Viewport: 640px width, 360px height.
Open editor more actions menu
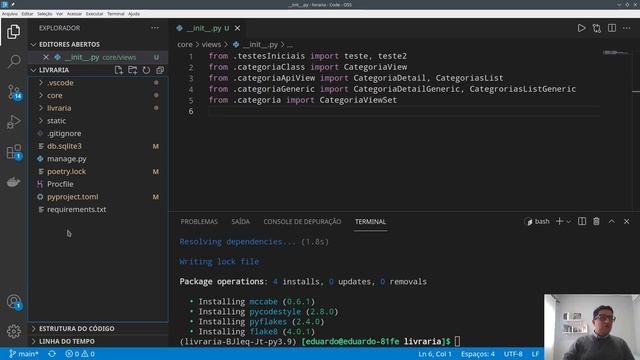(627, 28)
